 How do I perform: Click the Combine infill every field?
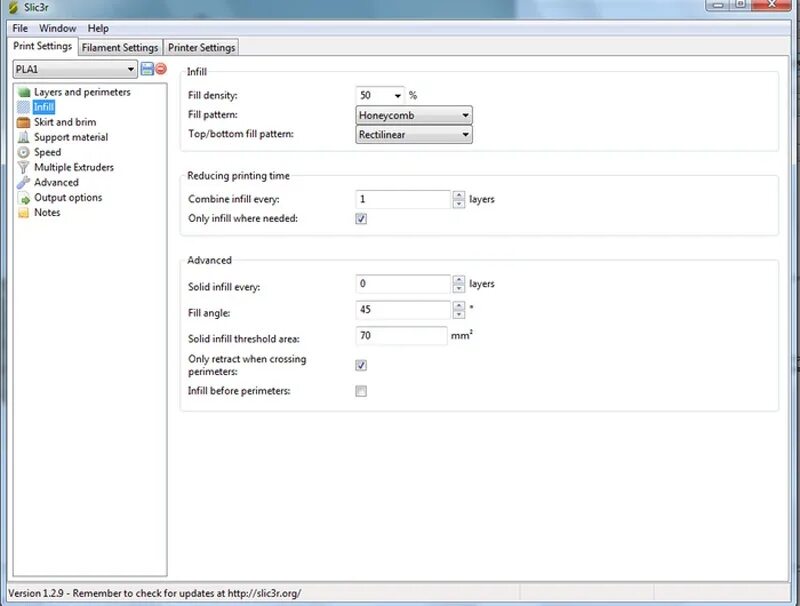(x=403, y=199)
